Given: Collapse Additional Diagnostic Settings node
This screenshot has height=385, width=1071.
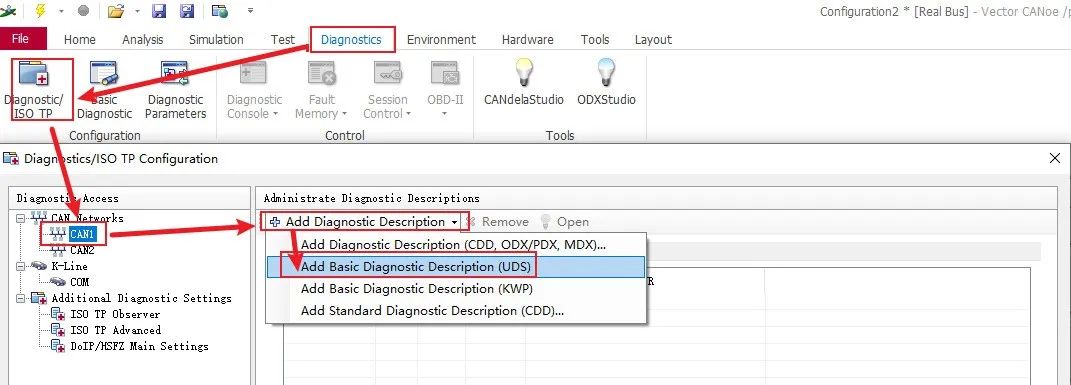Looking at the screenshot, I should [x=21, y=298].
